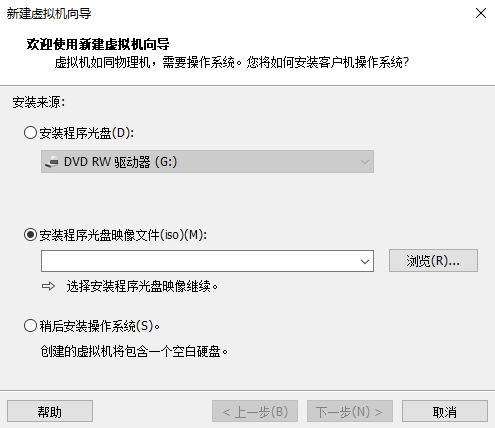Click inside the ISO image path field
This screenshot has width=495, height=428.
pyautogui.click(x=200, y=261)
